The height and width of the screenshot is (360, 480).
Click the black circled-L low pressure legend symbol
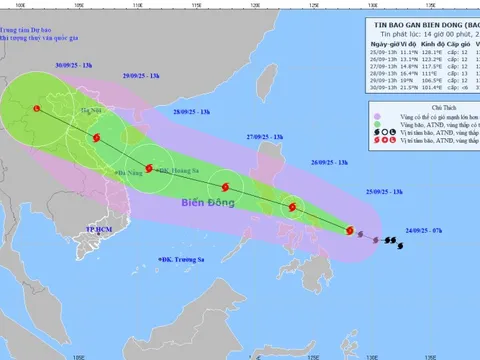(393, 132)
